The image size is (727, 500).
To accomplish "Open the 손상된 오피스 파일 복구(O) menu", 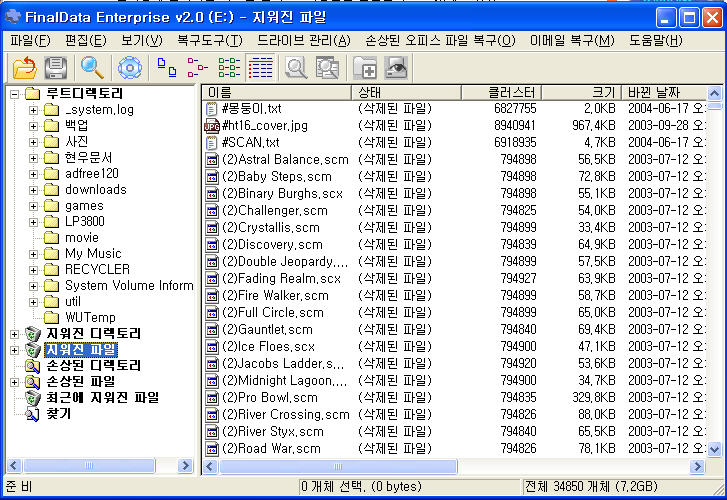I will click(x=440, y=41).
